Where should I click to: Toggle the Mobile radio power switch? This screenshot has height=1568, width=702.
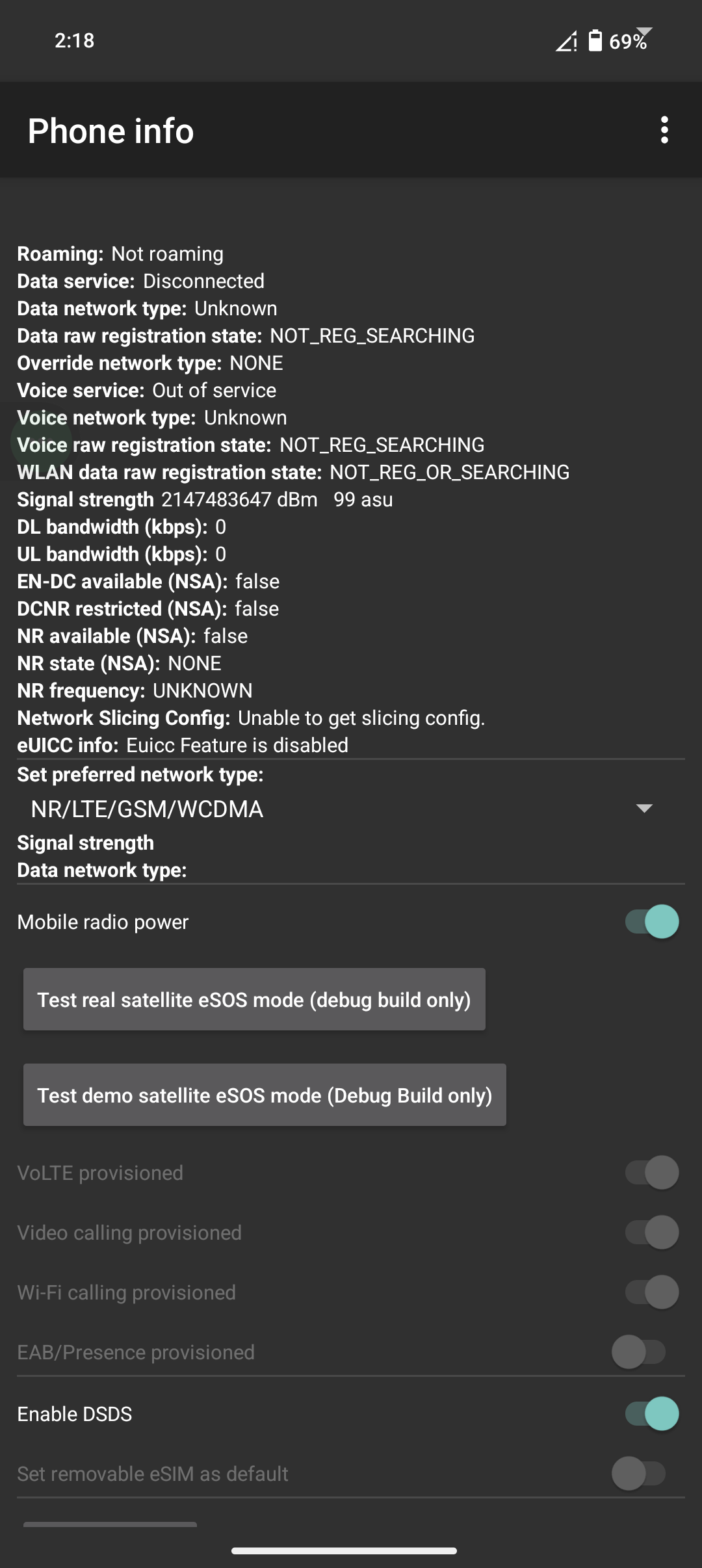(x=652, y=922)
